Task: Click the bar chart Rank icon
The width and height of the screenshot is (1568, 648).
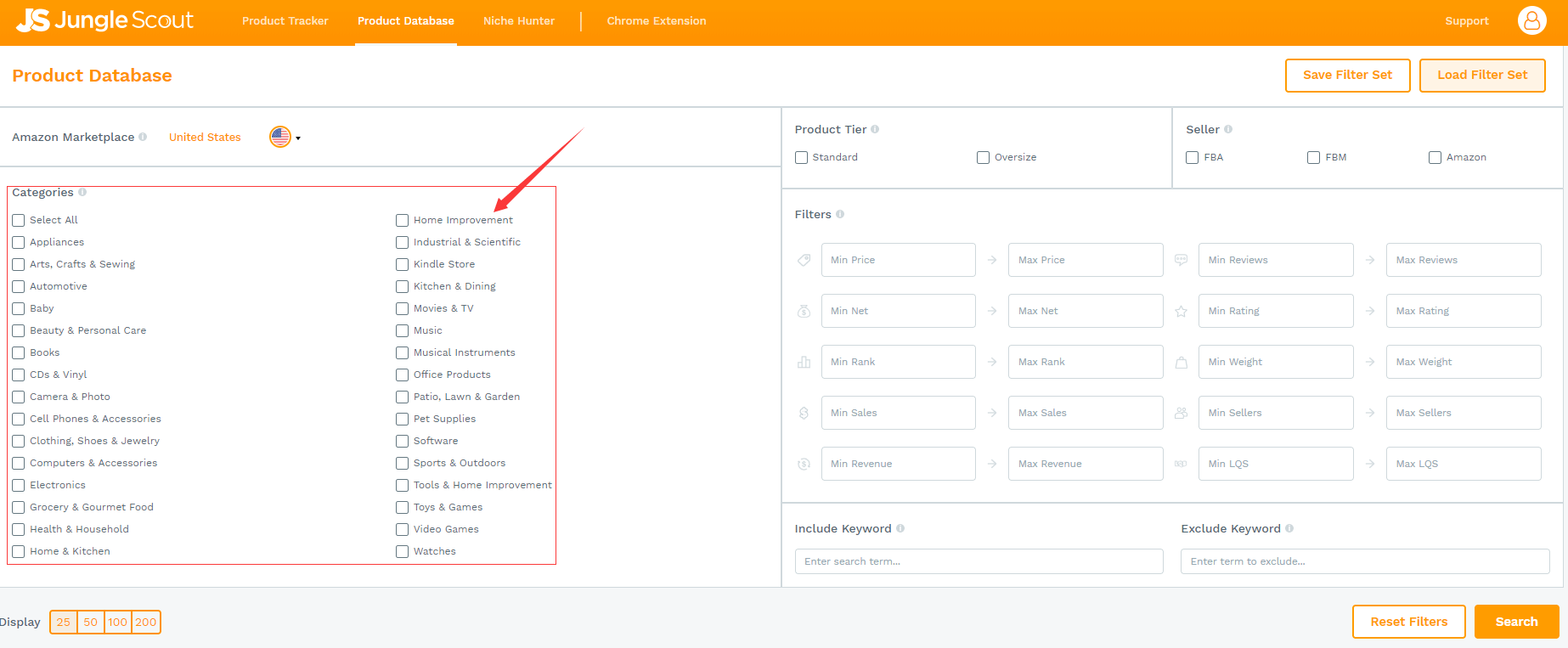Action: click(804, 362)
